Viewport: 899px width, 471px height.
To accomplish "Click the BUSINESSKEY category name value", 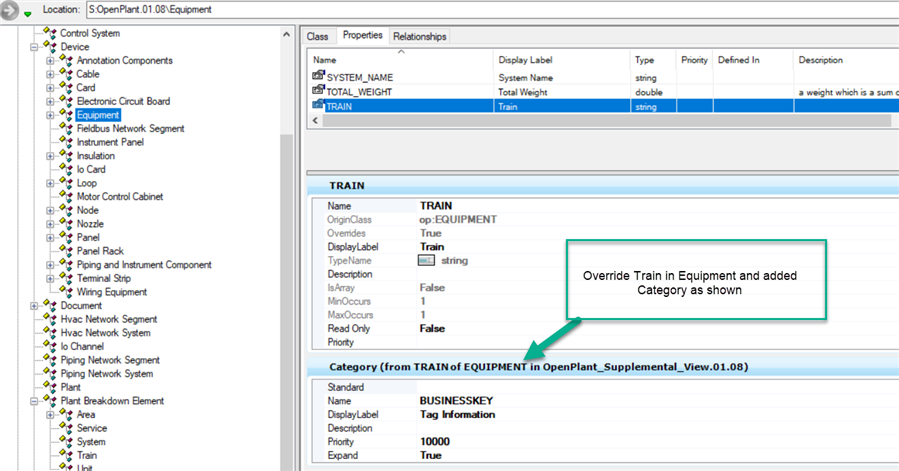I will coord(456,400).
